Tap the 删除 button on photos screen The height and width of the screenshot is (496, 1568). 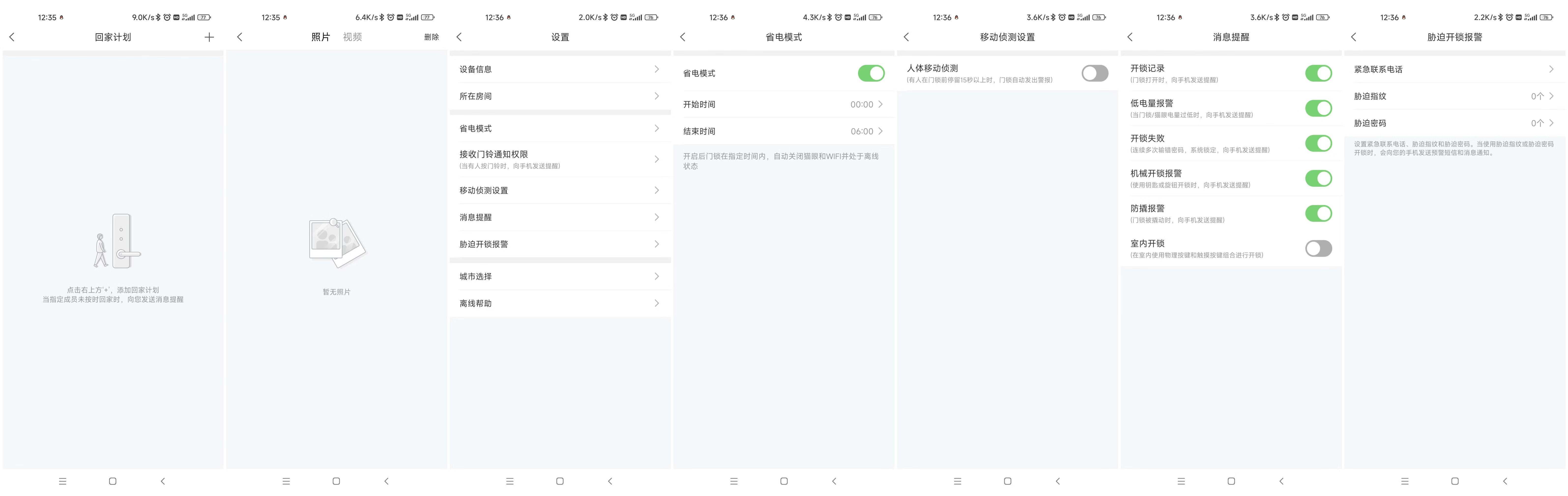(431, 37)
